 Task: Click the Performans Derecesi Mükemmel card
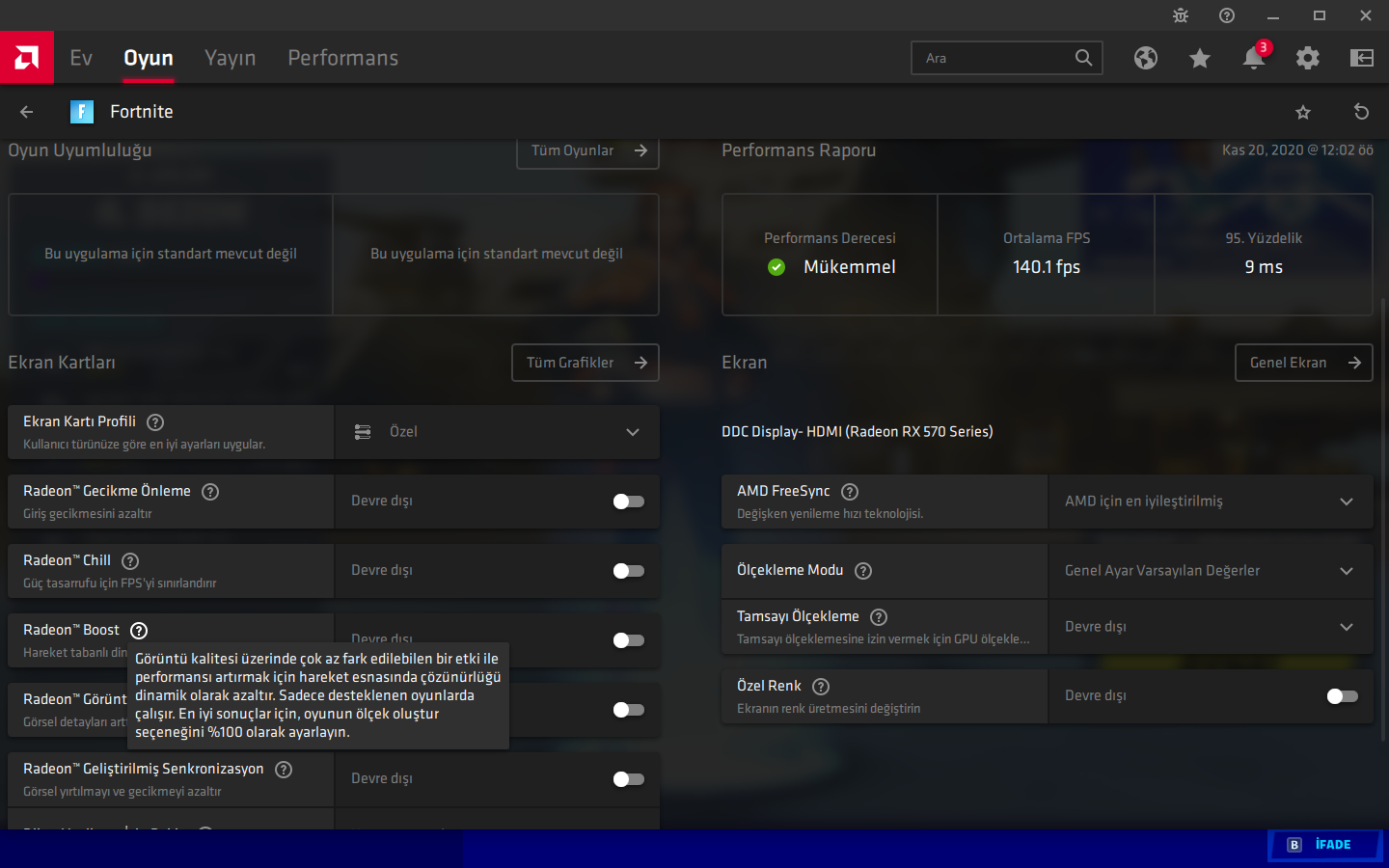point(830,255)
